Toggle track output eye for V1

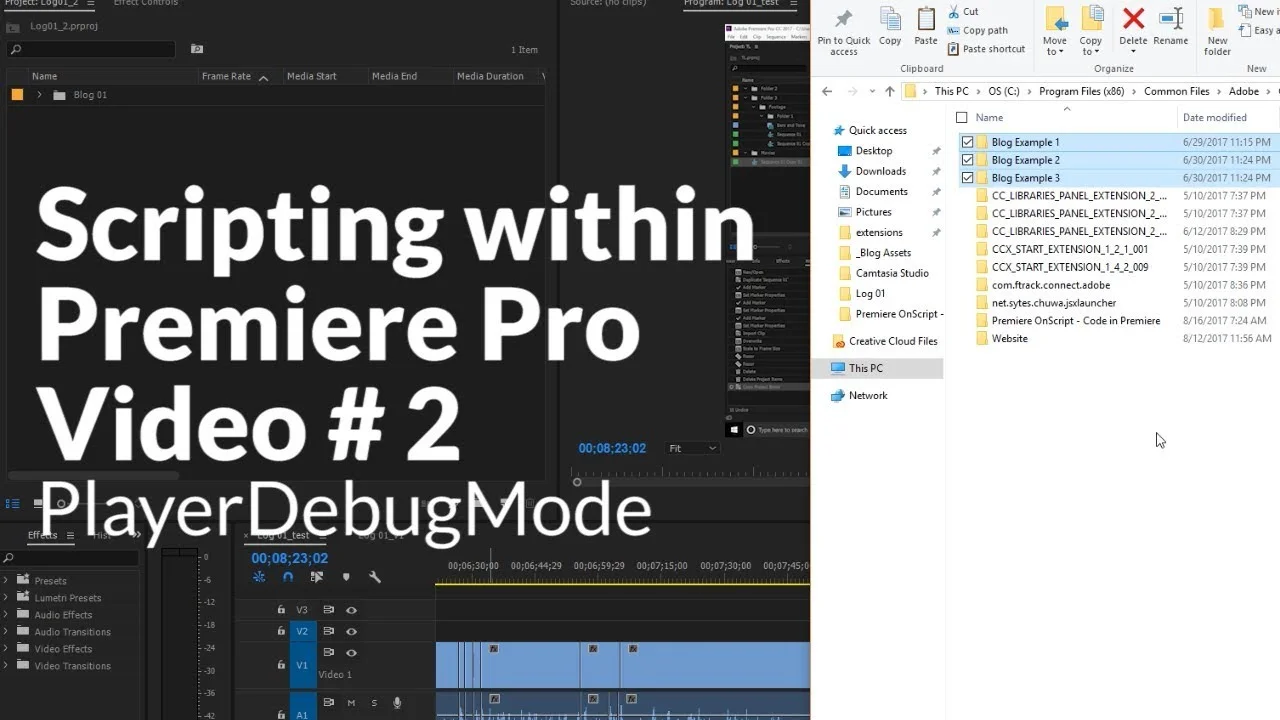point(351,652)
